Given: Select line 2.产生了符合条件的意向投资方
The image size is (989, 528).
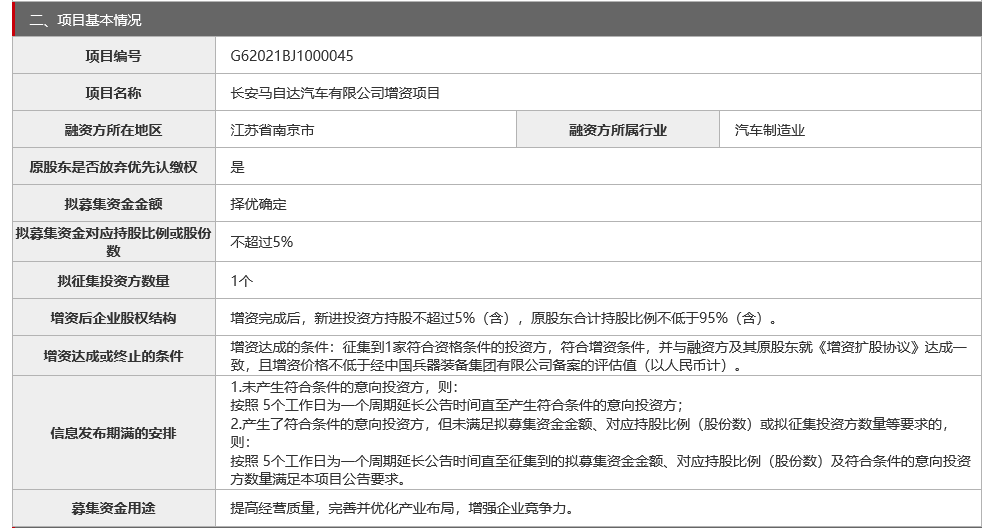Looking at the screenshot, I should pos(590,424).
